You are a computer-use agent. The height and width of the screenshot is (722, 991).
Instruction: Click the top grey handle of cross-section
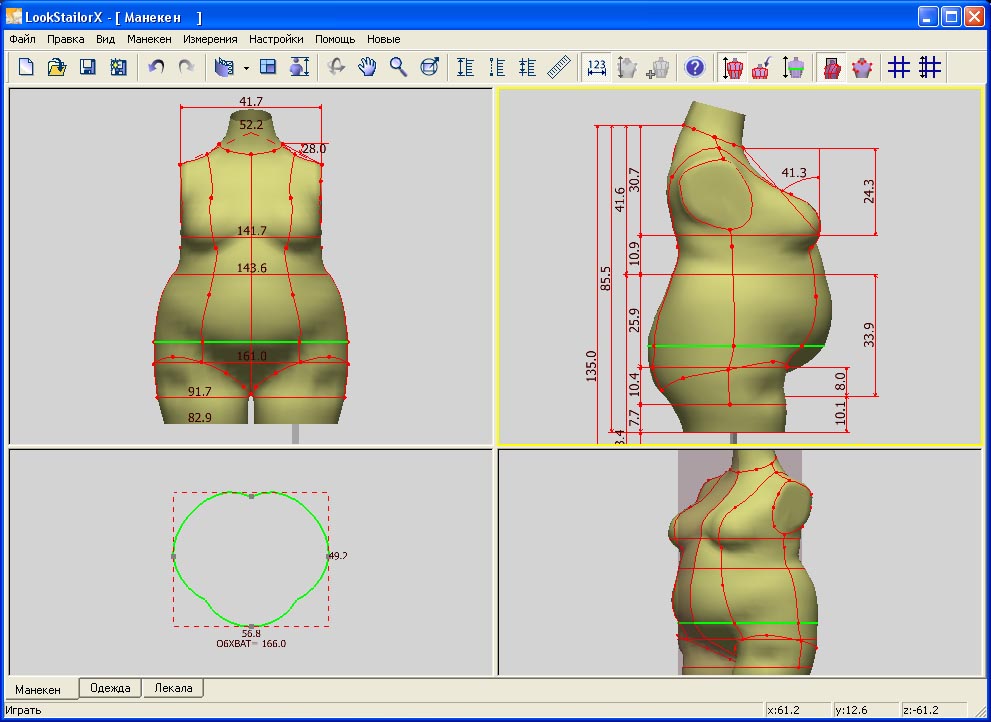click(252, 496)
